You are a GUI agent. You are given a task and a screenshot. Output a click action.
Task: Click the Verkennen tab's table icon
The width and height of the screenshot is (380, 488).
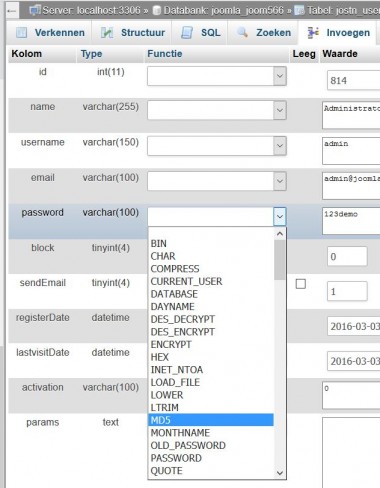tap(22, 33)
